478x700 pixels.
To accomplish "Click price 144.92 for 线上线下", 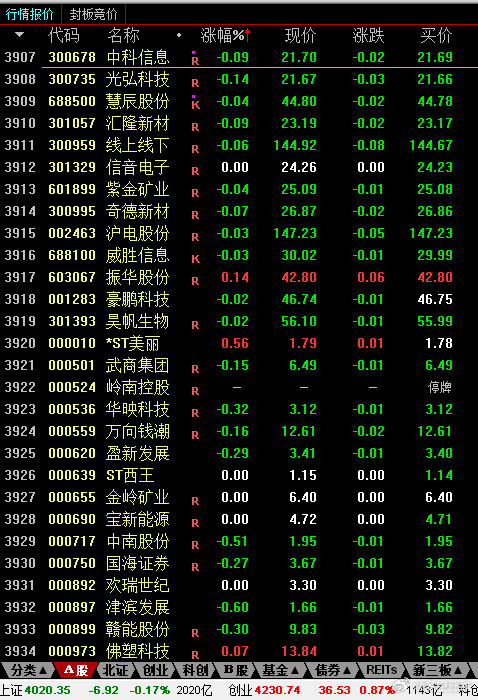I will click(x=295, y=146).
